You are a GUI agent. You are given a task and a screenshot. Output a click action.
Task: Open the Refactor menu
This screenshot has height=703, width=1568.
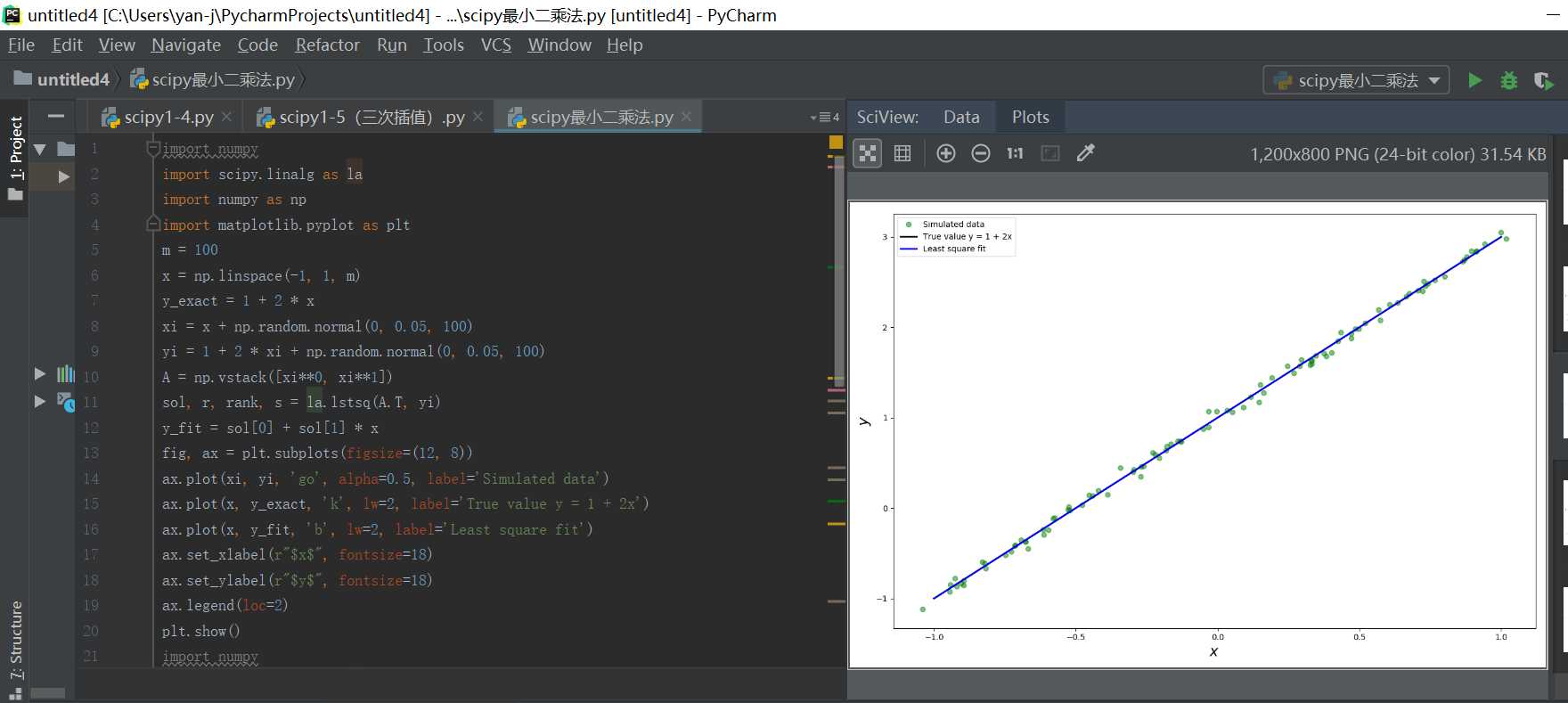[327, 45]
